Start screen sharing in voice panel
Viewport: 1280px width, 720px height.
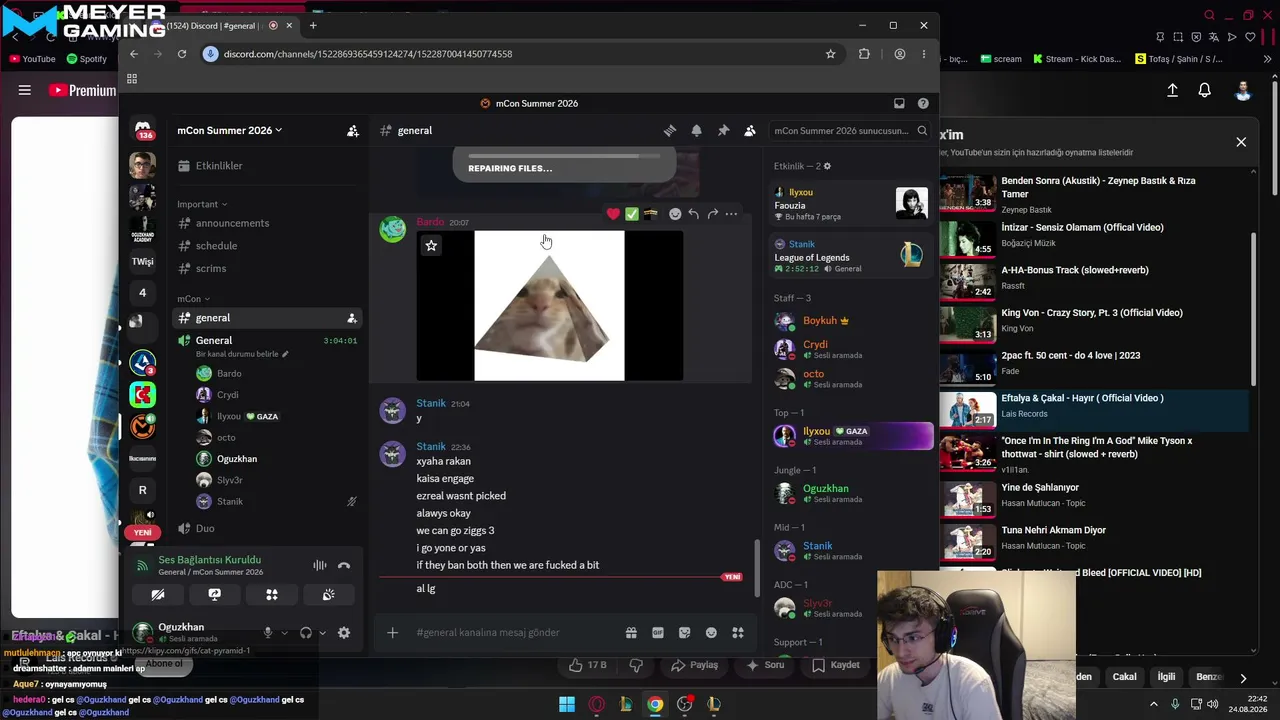[214, 594]
